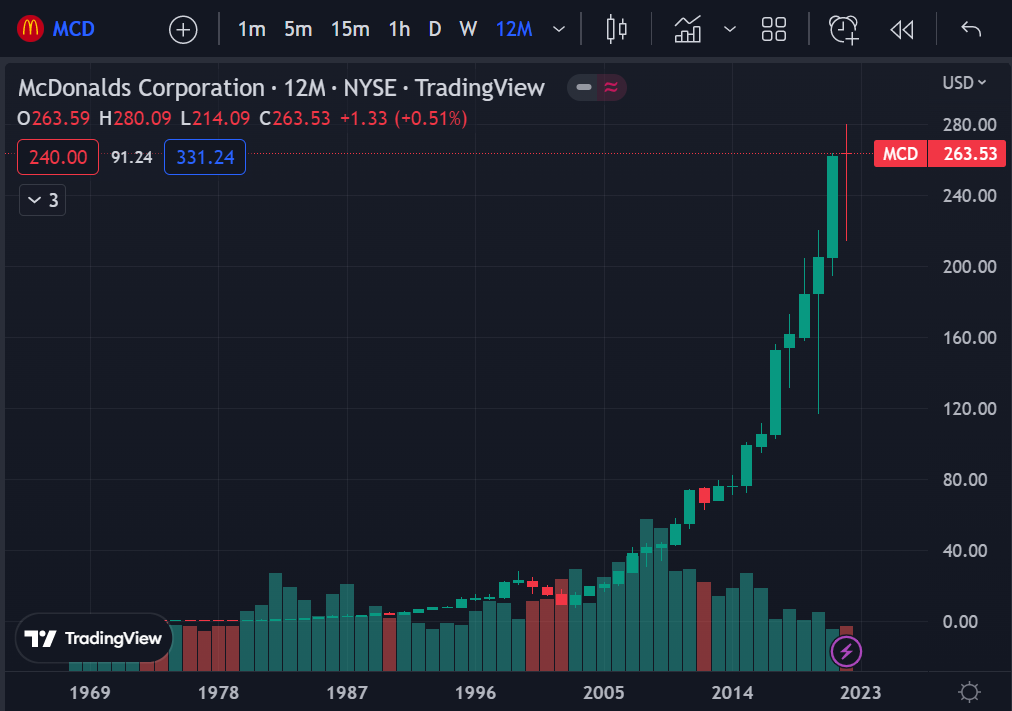Image resolution: width=1012 pixels, height=711 pixels.
Task: Start bar replay with the rewind icon
Action: 902,30
